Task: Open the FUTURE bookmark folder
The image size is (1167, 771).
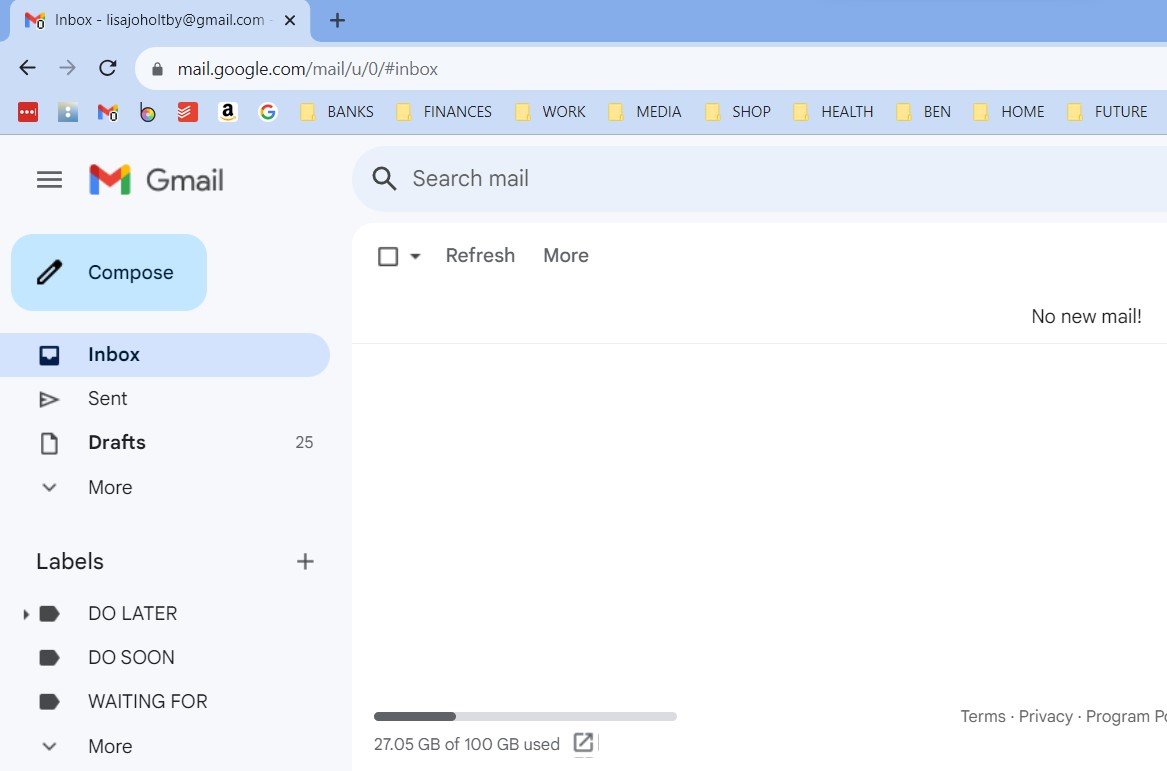Action: (1107, 112)
